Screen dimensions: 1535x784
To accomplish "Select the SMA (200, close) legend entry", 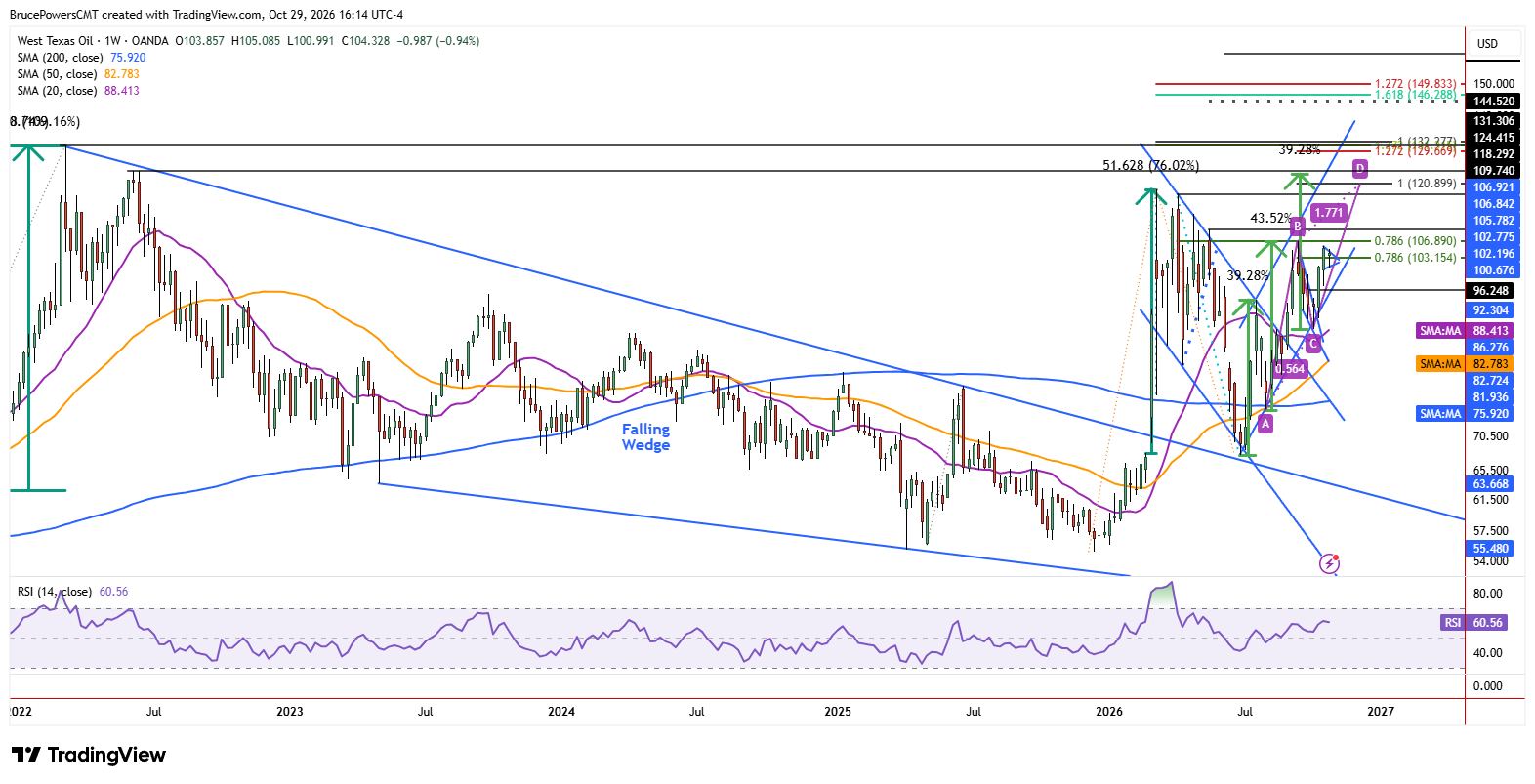I will coord(81,58).
